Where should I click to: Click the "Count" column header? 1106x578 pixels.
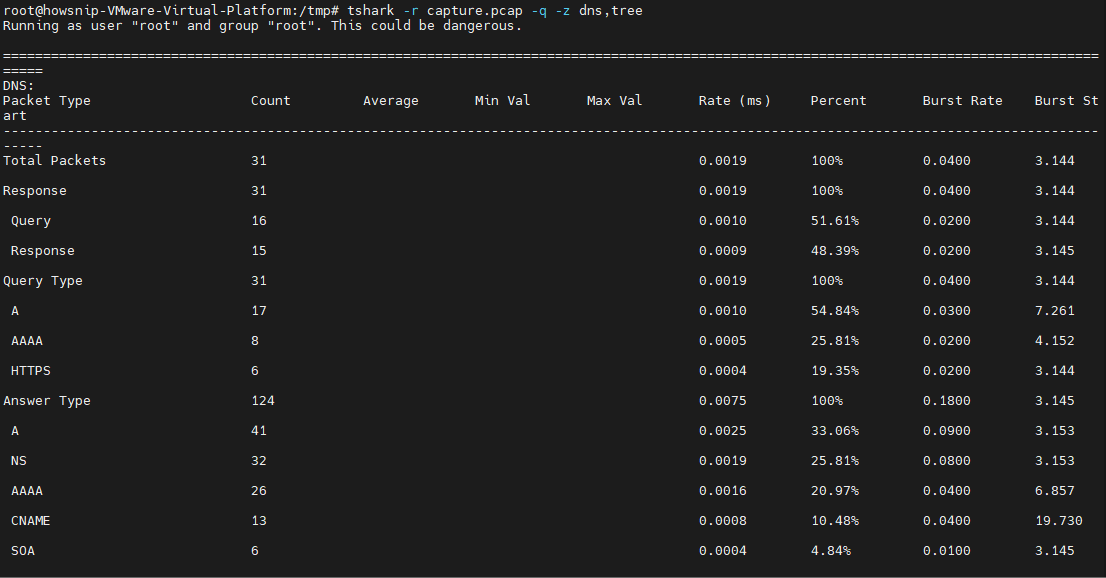pyautogui.click(x=271, y=101)
